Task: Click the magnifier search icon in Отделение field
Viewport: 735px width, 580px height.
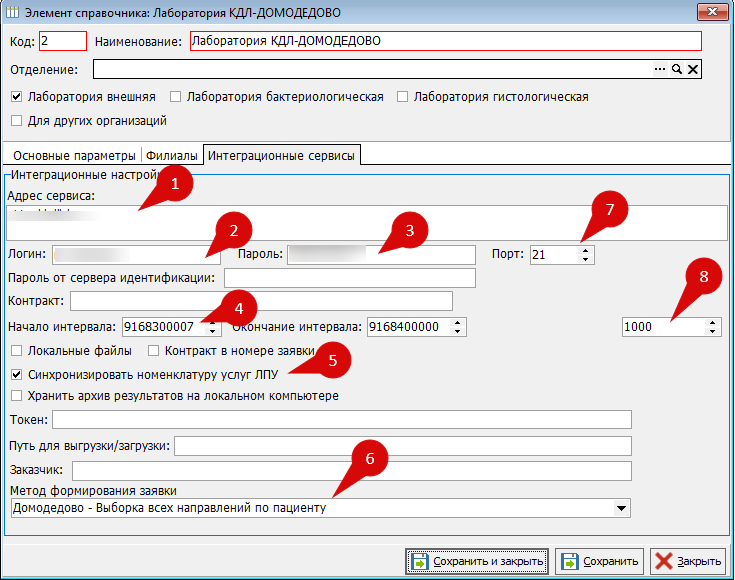Action: coord(676,69)
